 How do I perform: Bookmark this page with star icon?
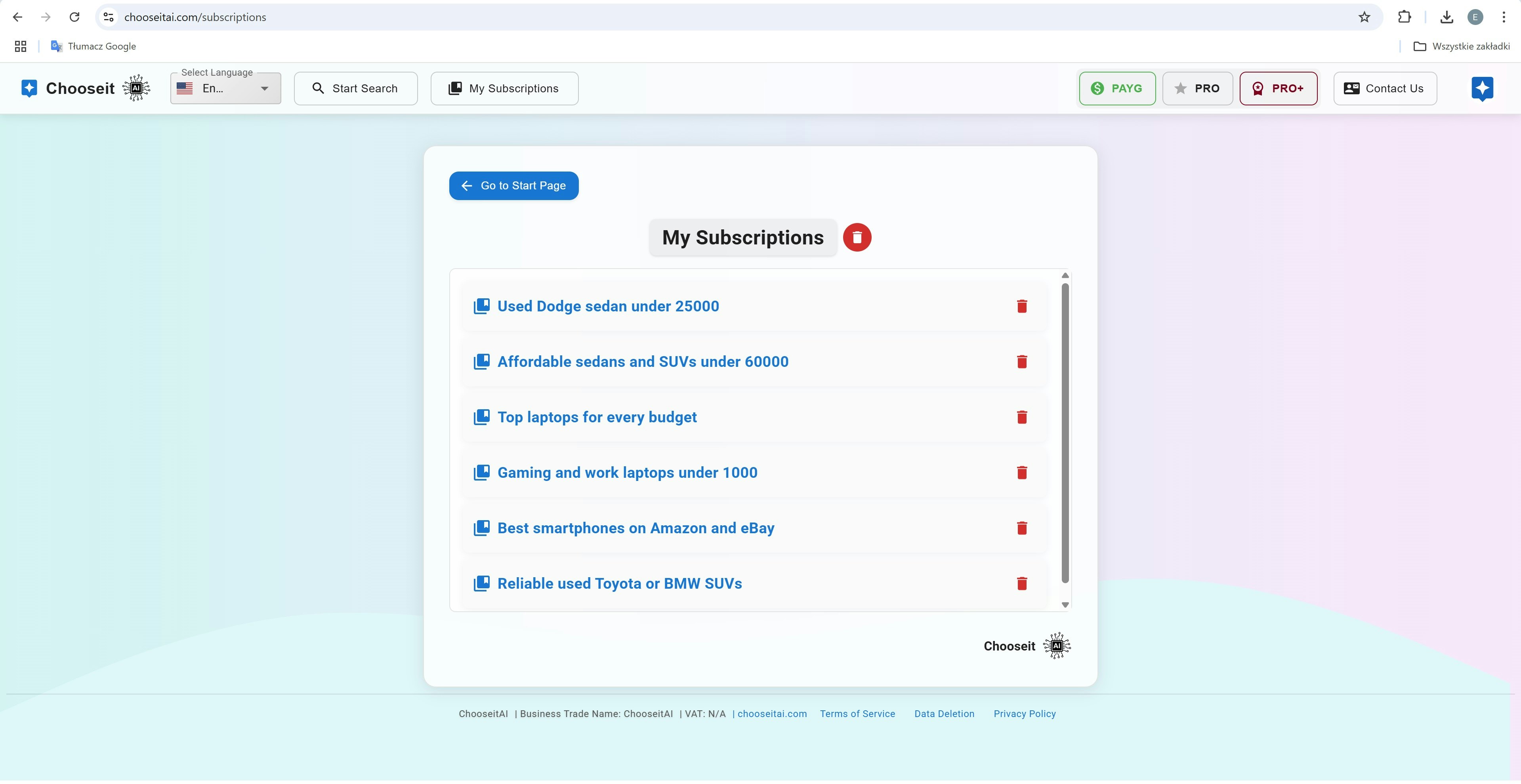point(1364,17)
